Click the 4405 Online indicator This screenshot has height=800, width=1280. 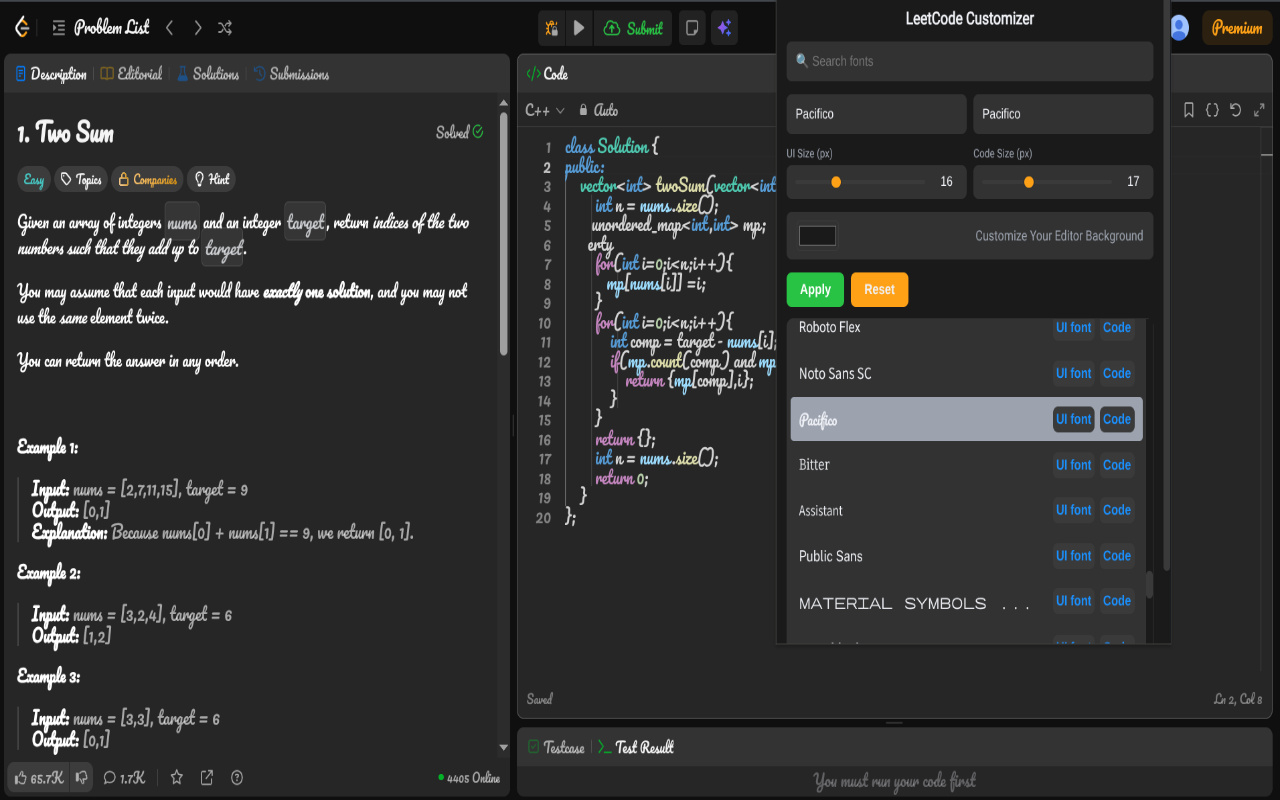(x=469, y=778)
